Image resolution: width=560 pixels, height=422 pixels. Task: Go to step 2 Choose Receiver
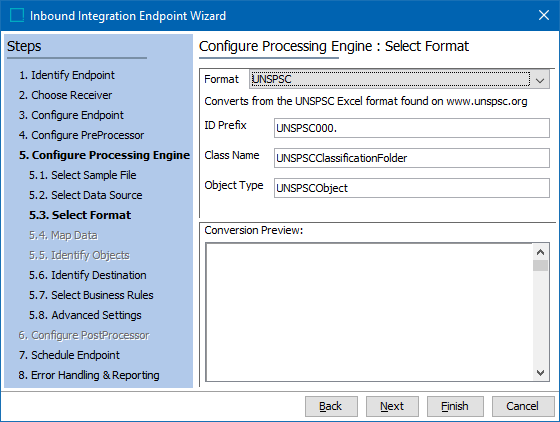coord(65,95)
